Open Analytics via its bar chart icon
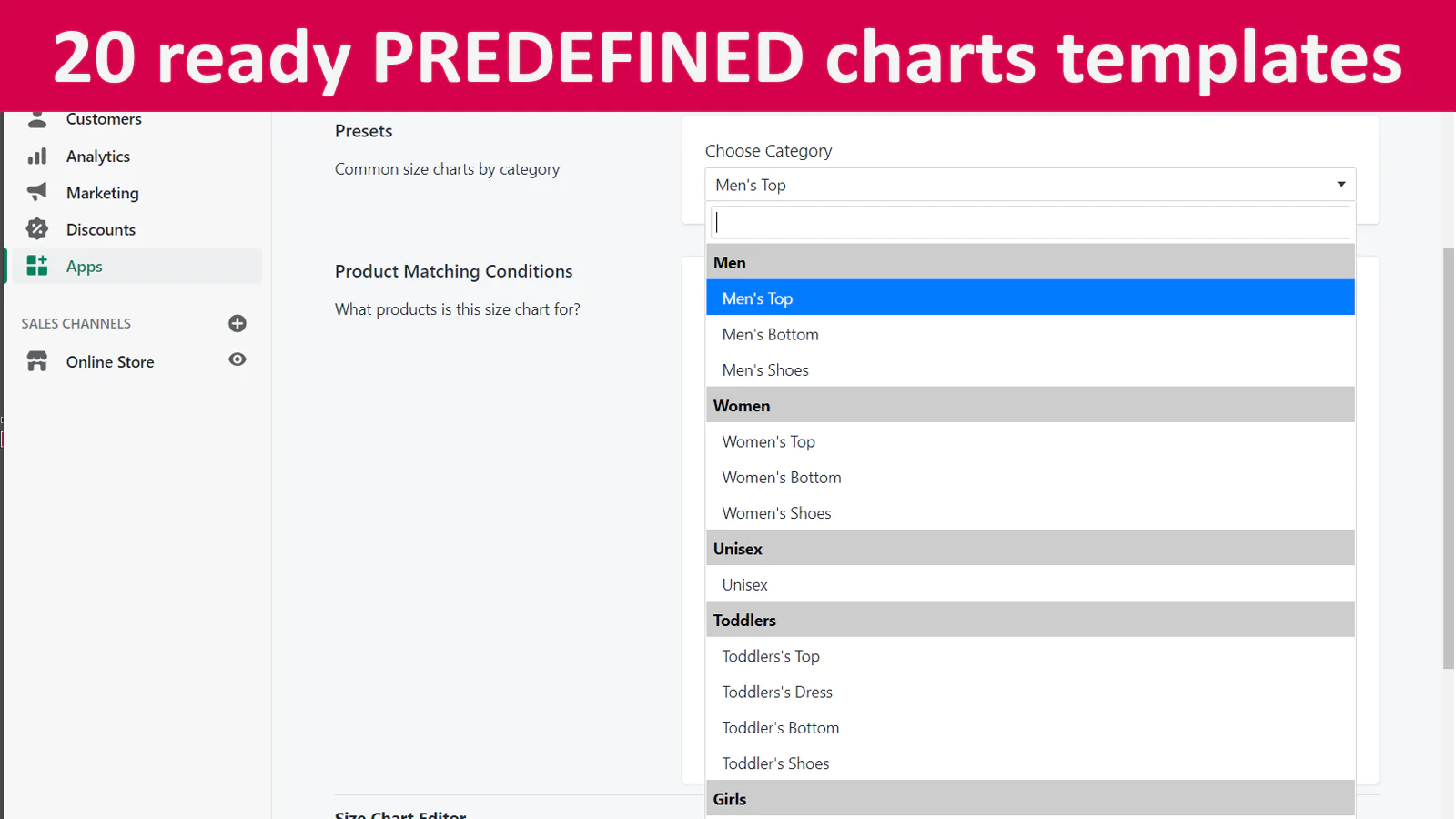This screenshot has width=1456, height=819. click(x=37, y=157)
